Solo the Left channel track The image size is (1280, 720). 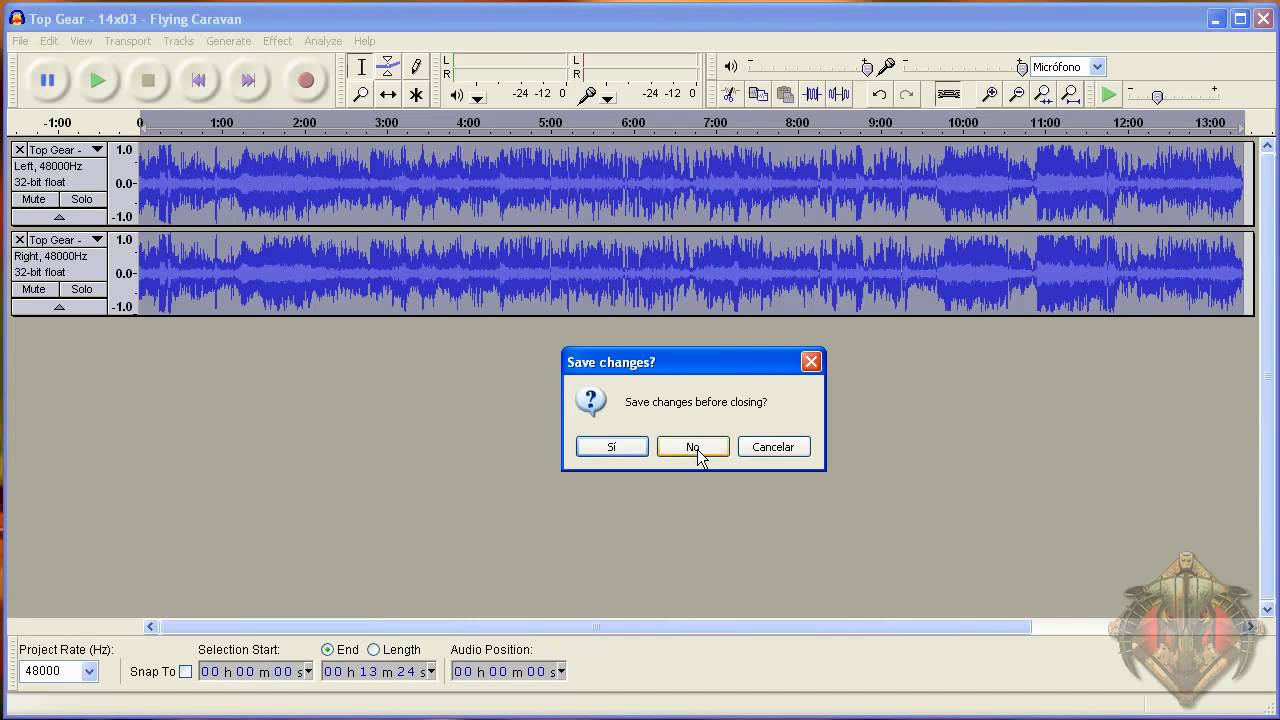(82, 199)
